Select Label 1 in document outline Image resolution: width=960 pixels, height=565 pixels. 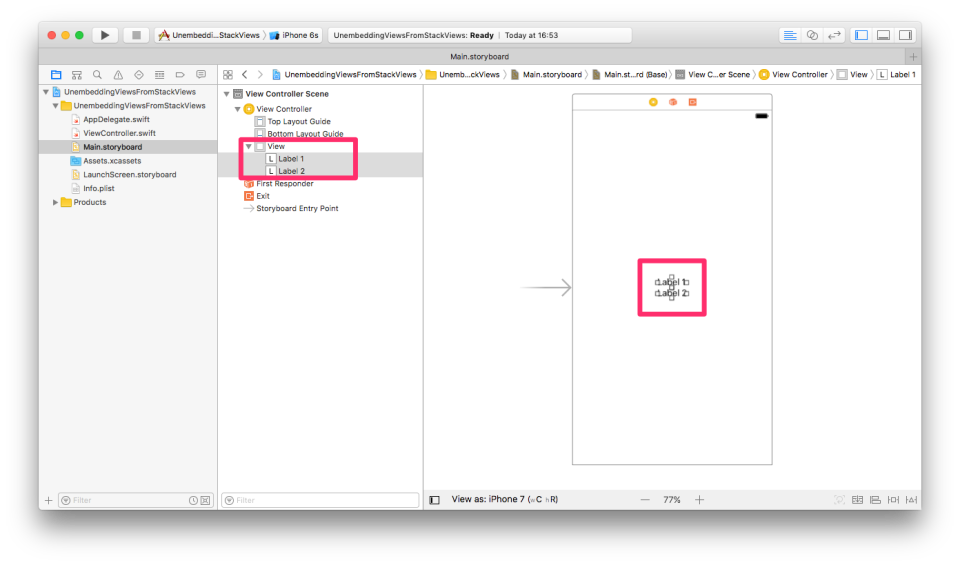point(291,159)
